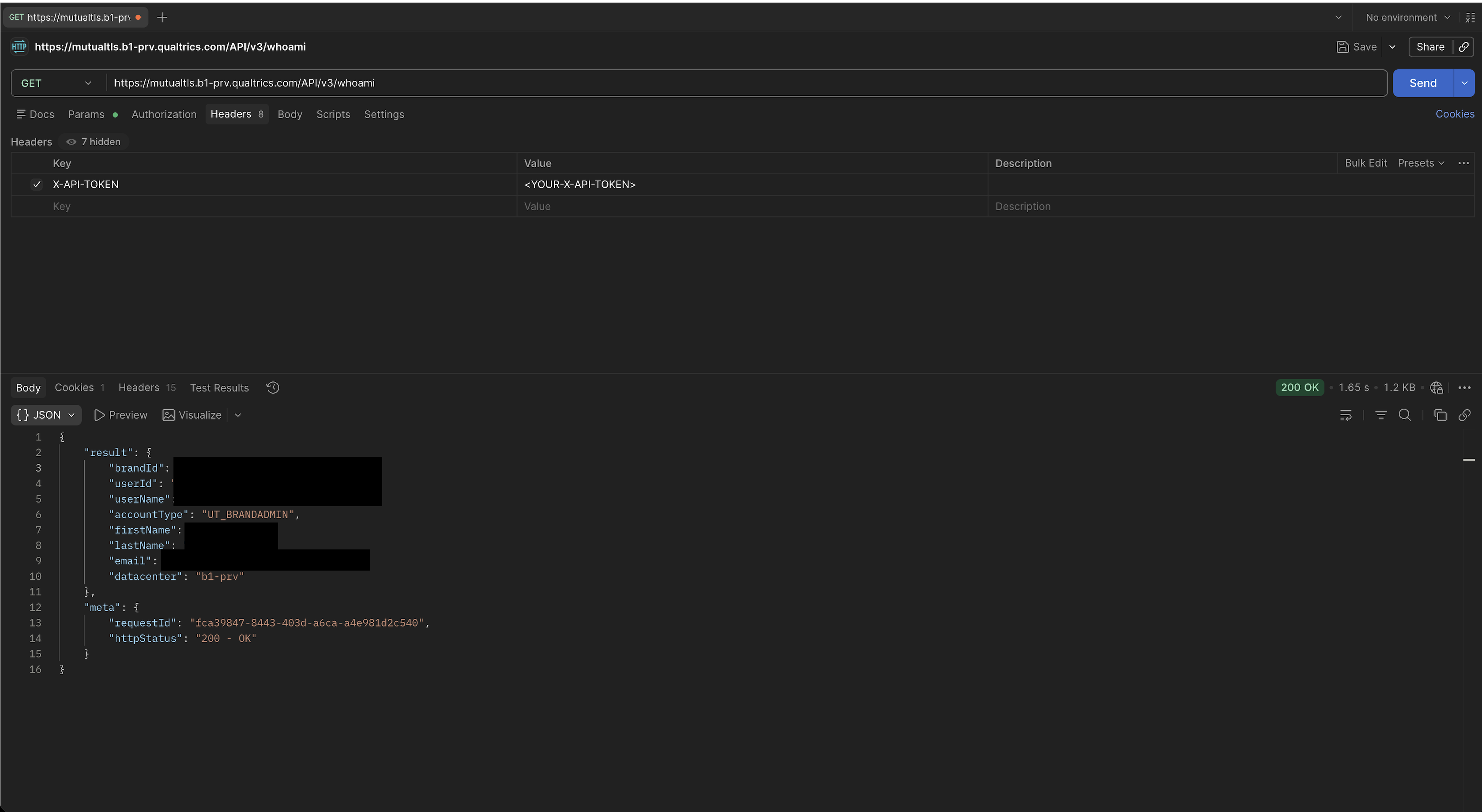Expand the Visualize options chevron
The image size is (1482, 812).
pyautogui.click(x=237, y=415)
